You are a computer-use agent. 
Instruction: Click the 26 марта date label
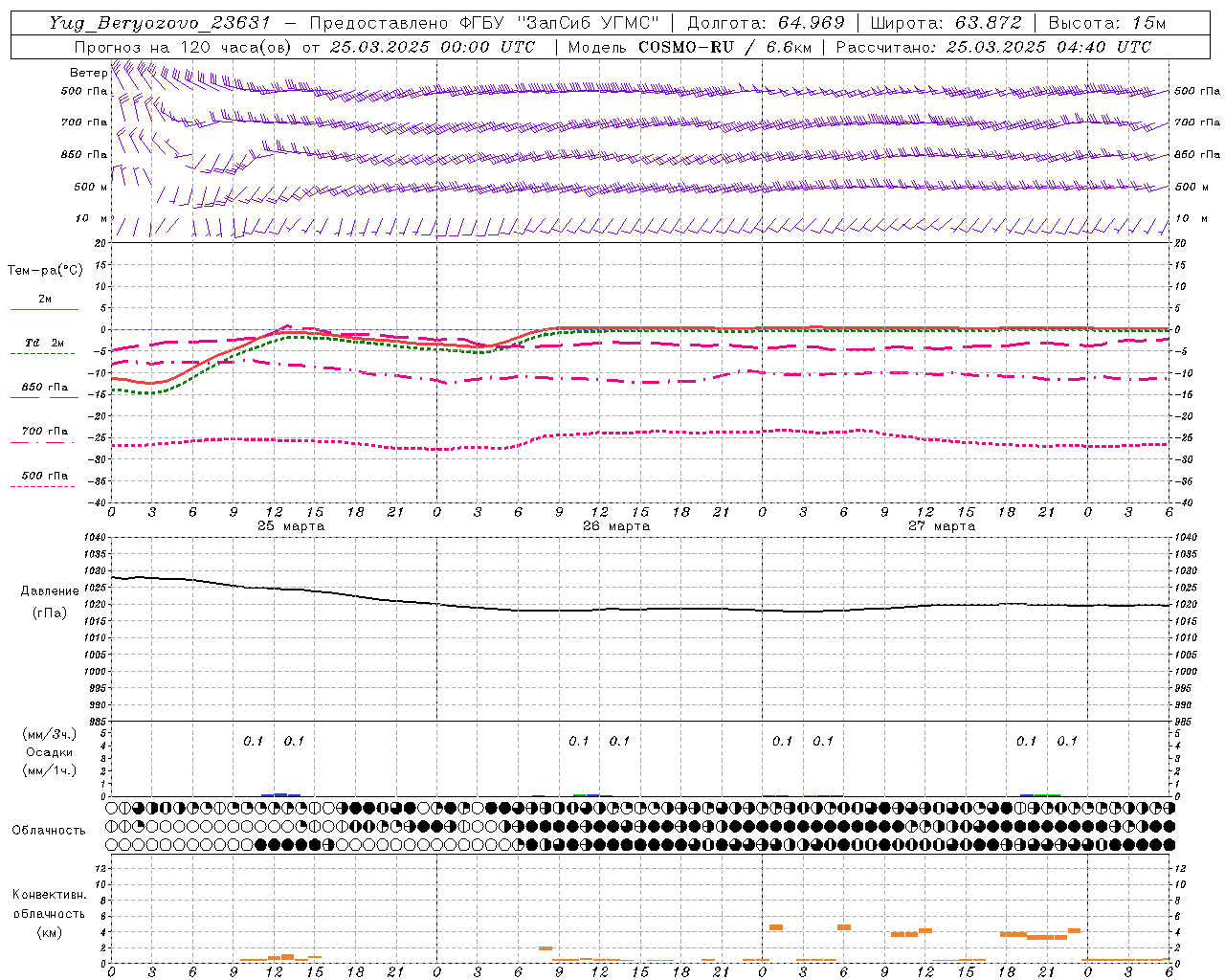(616, 526)
